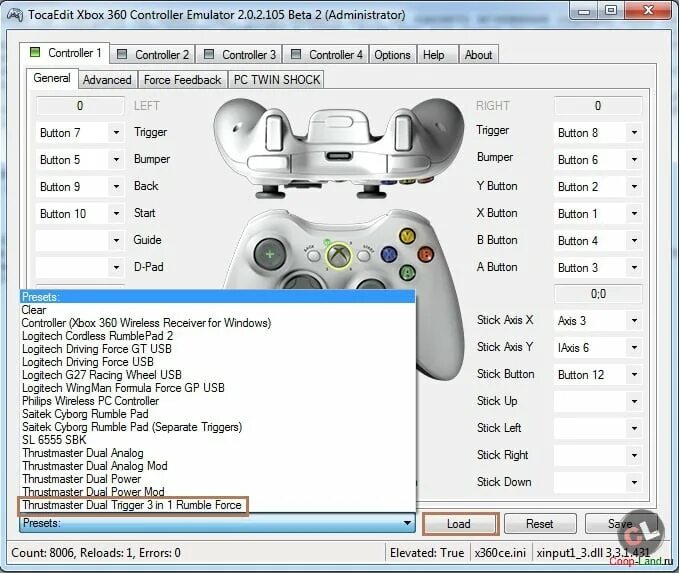Open the Options tab
The width and height of the screenshot is (680, 574).
click(x=392, y=55)
